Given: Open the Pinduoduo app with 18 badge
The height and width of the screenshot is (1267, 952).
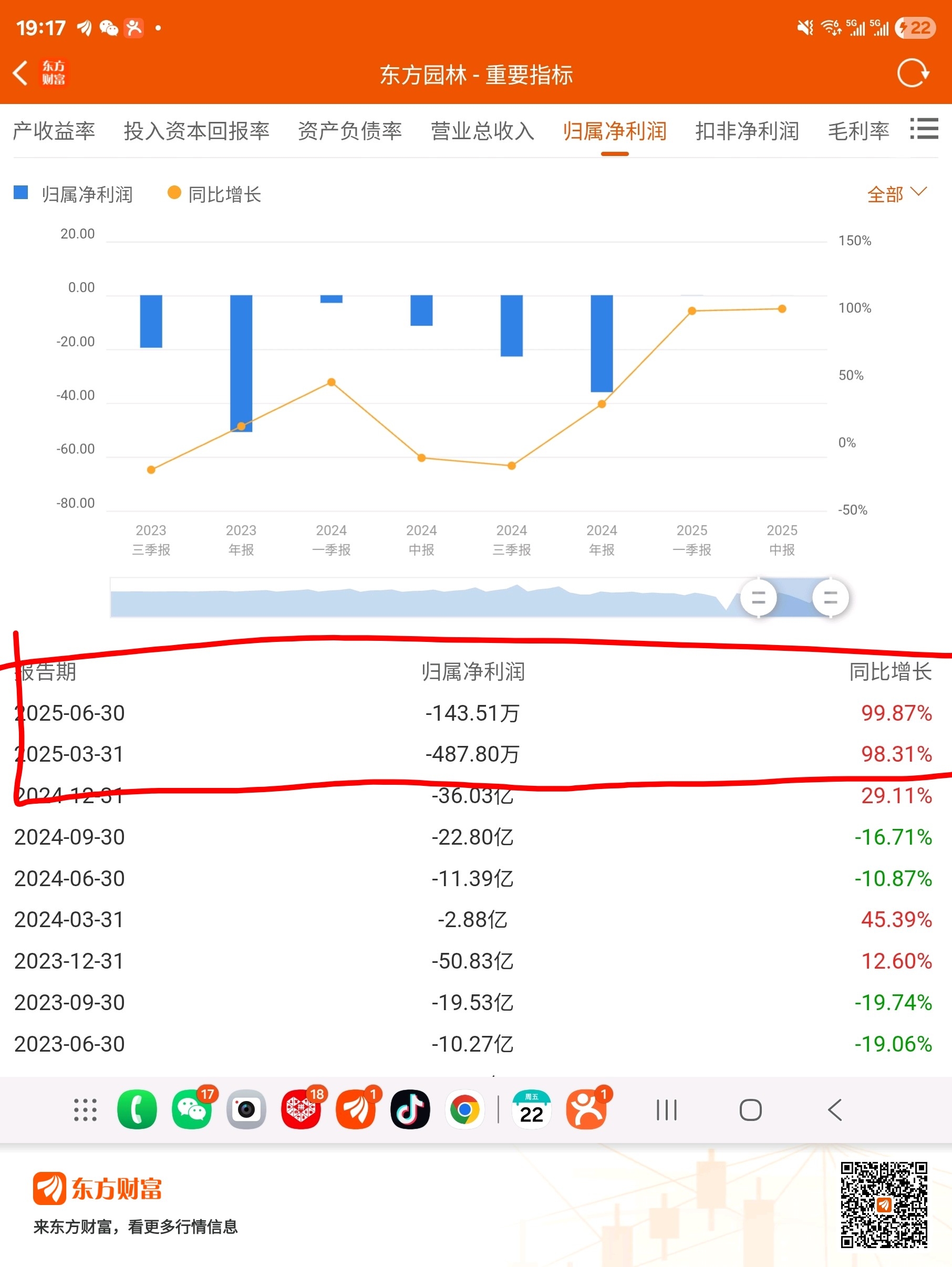Looking at the screenshot, I should (301, 1110).
